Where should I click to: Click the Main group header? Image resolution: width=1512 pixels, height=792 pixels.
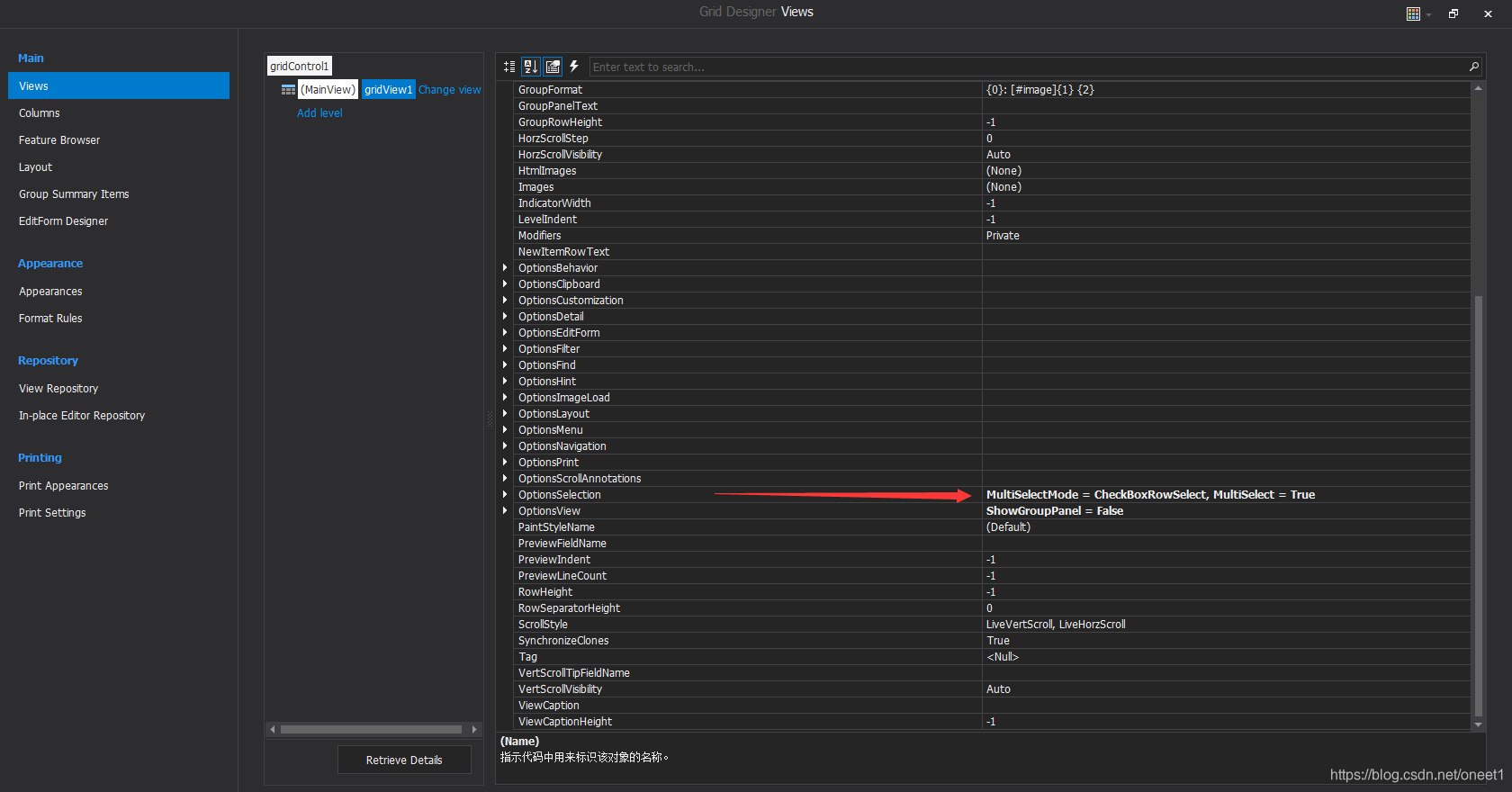click(x=31, y=58)
